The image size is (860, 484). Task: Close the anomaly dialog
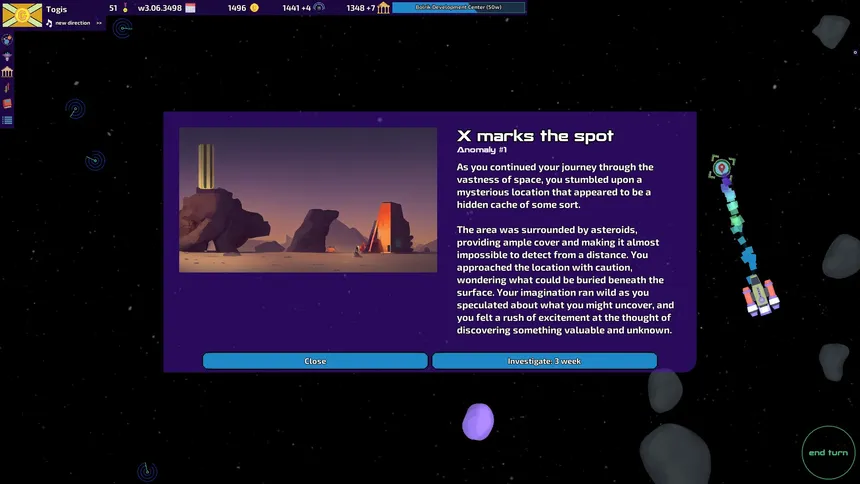tap(315, 361)
